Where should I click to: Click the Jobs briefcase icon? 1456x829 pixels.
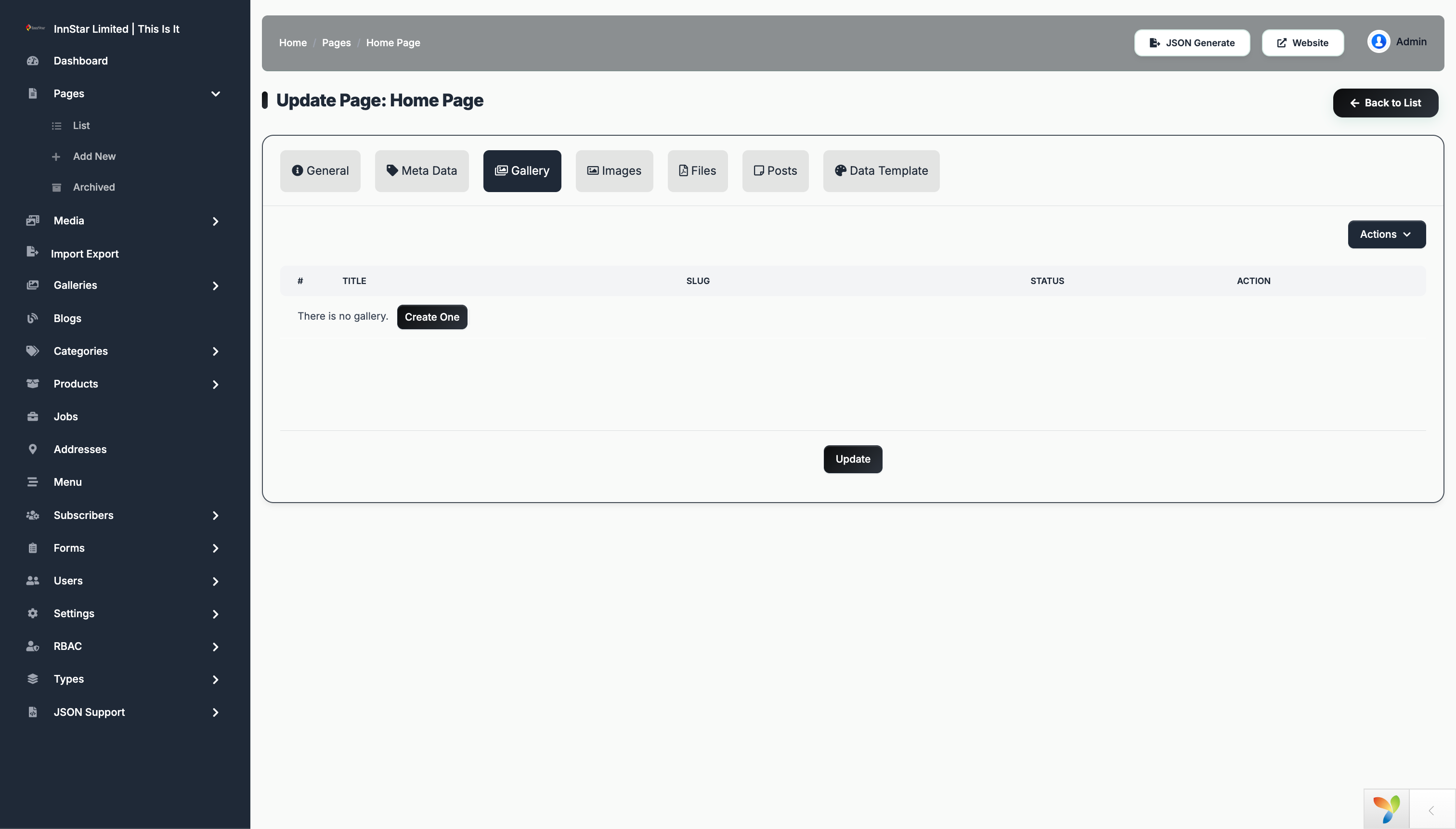pos(32,417)
